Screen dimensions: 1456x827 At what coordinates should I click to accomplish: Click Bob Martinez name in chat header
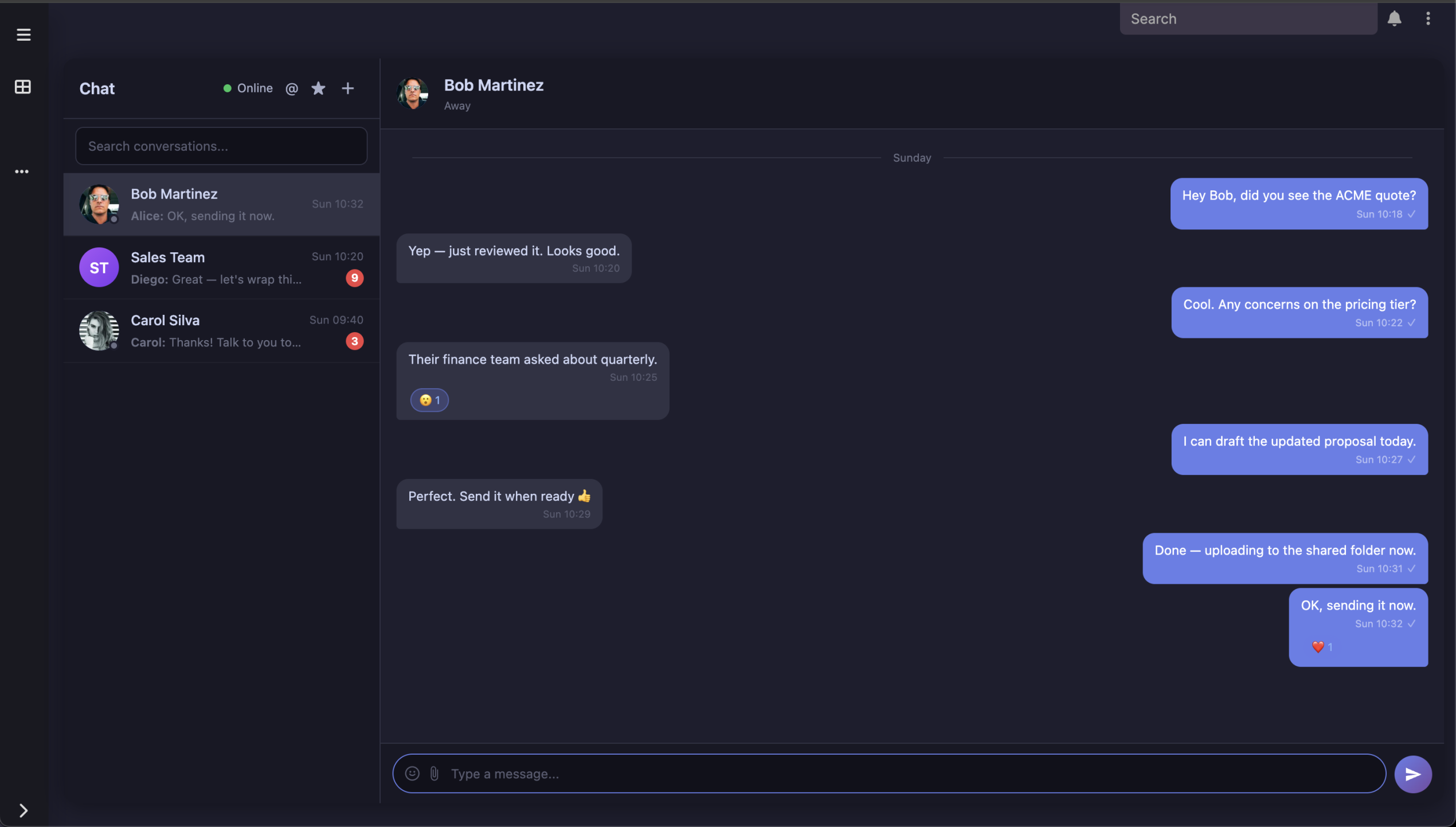[494, 85]
